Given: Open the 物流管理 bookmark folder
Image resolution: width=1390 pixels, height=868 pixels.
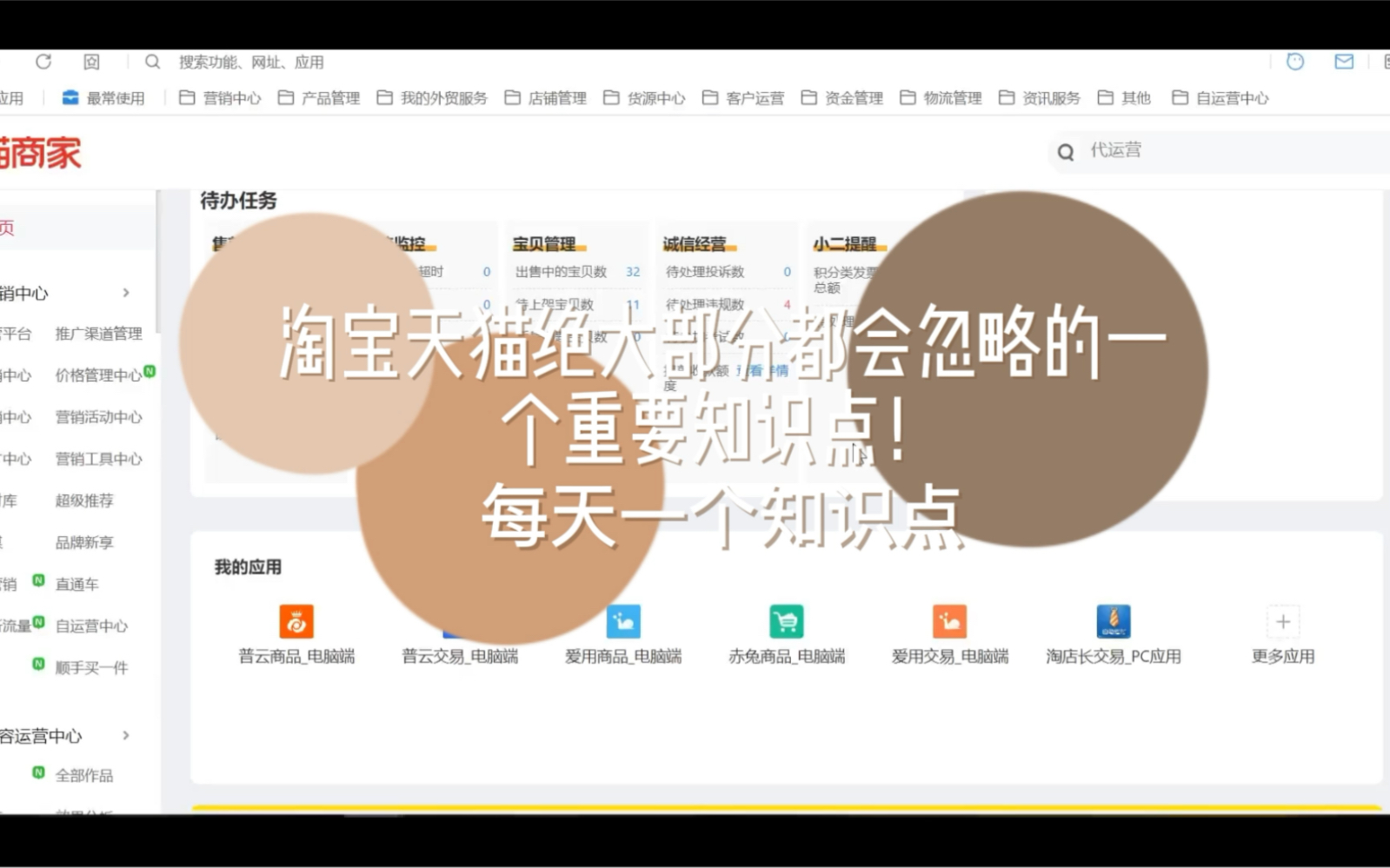Looking at the screenshot, I should click(941, 98).
